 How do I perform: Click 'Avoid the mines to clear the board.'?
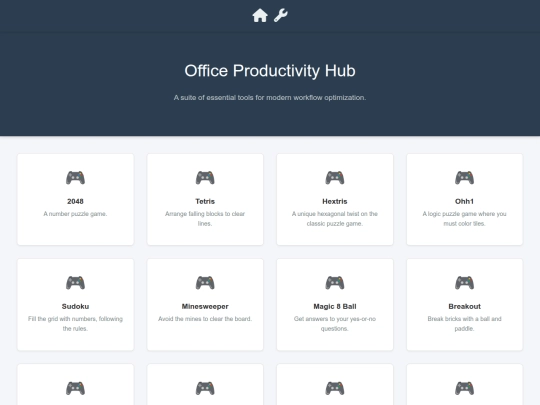click(x=205, y=319)
